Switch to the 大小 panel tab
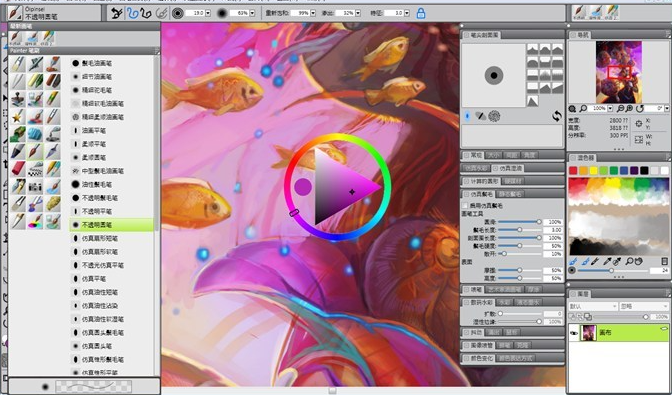This screenshot has width=672, height=395. tap(494, 155)
